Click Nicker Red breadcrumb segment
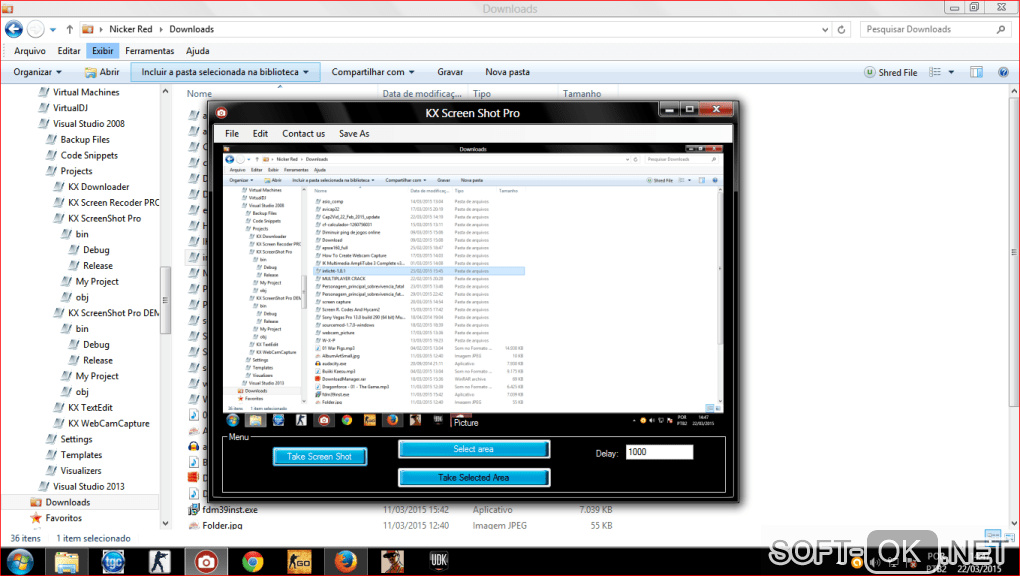 point(131,29)
